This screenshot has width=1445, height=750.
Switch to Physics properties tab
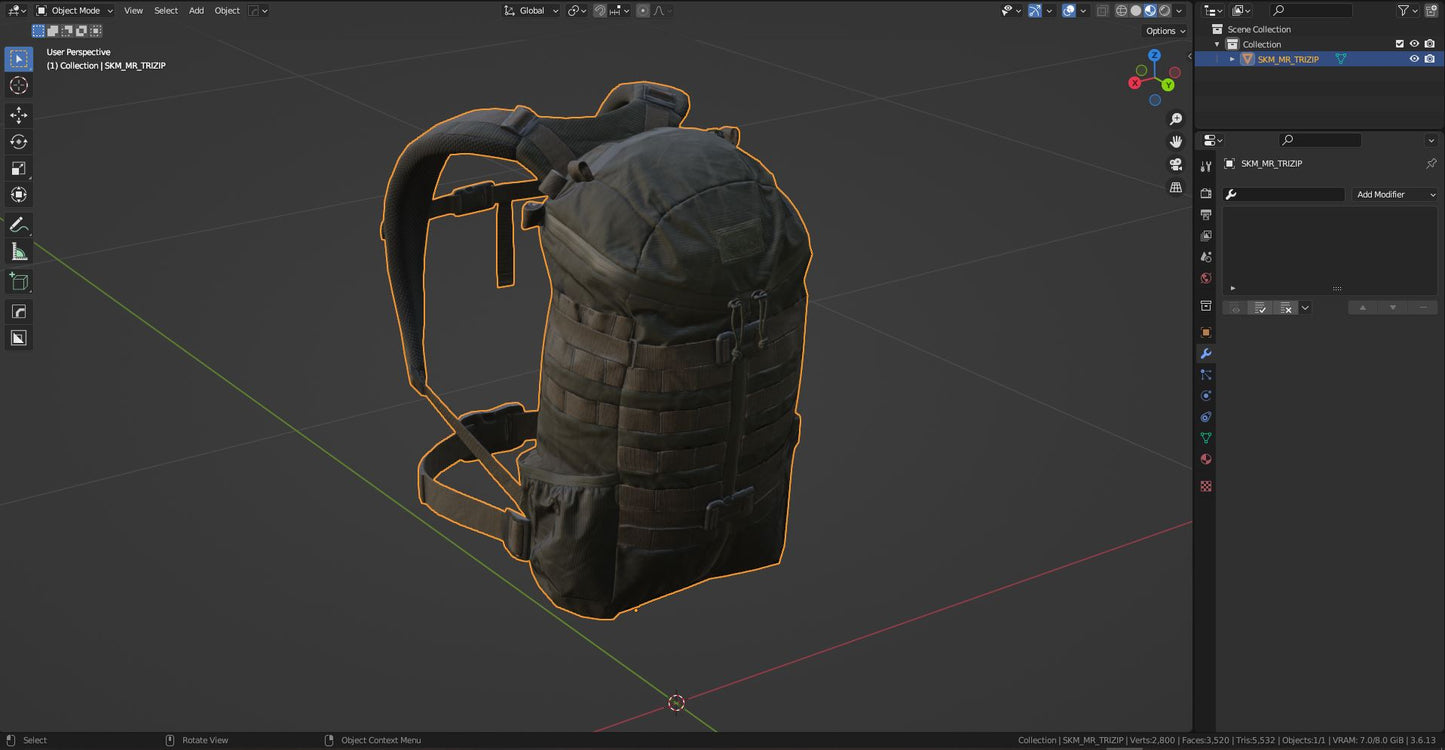(x=1206, y=395)
